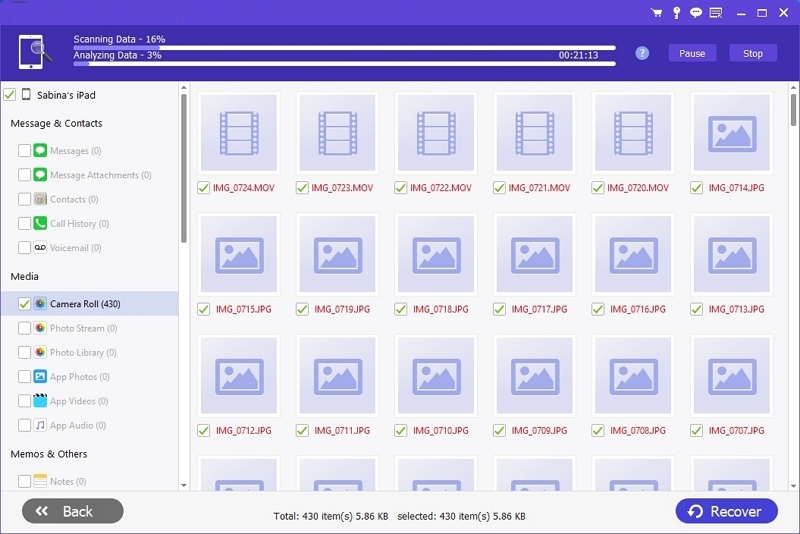
Task: Select Message Attachments category
Action: point(100,176)
